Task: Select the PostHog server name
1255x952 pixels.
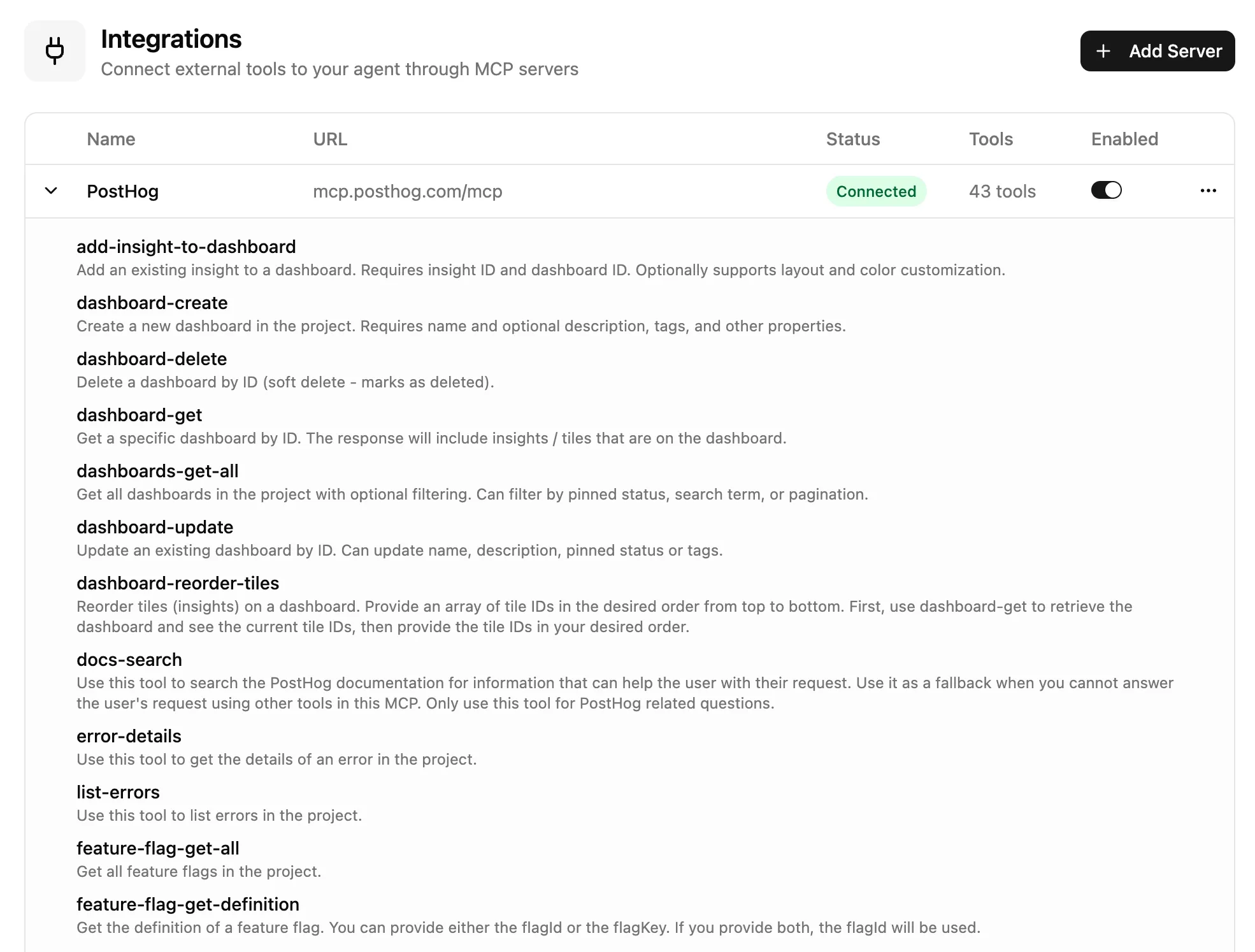Action: 122,191
